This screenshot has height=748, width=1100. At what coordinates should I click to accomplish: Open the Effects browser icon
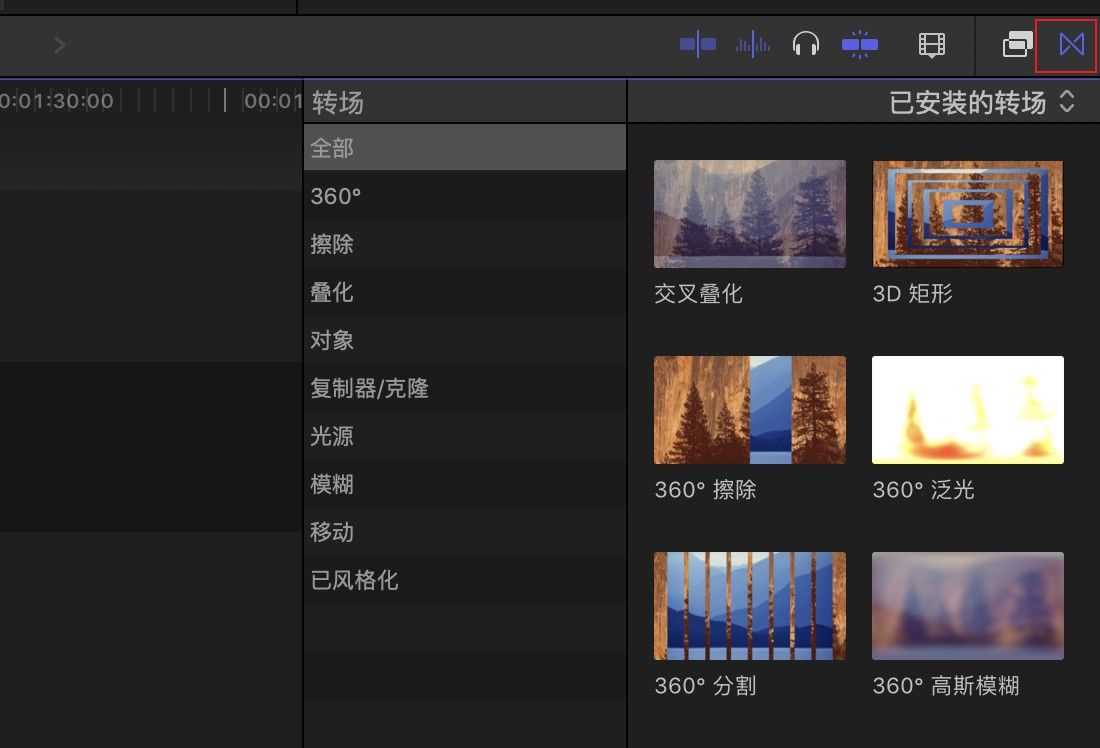point(1017,45)
